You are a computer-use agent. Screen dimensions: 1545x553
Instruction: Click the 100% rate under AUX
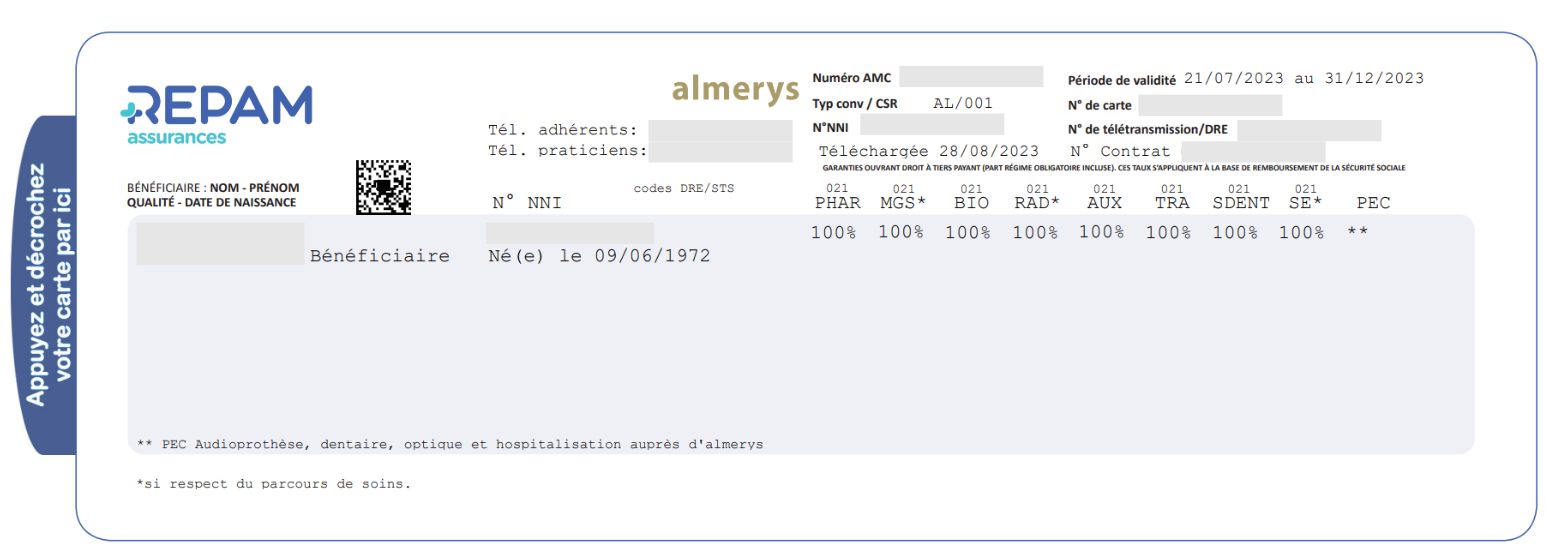(1102, 233)
